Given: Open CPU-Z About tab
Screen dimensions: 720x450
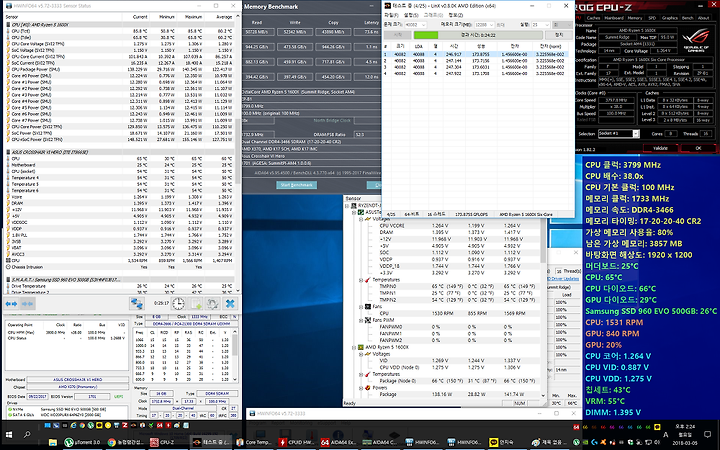Looking at the screenshot, I should click(x=703, y=18).
